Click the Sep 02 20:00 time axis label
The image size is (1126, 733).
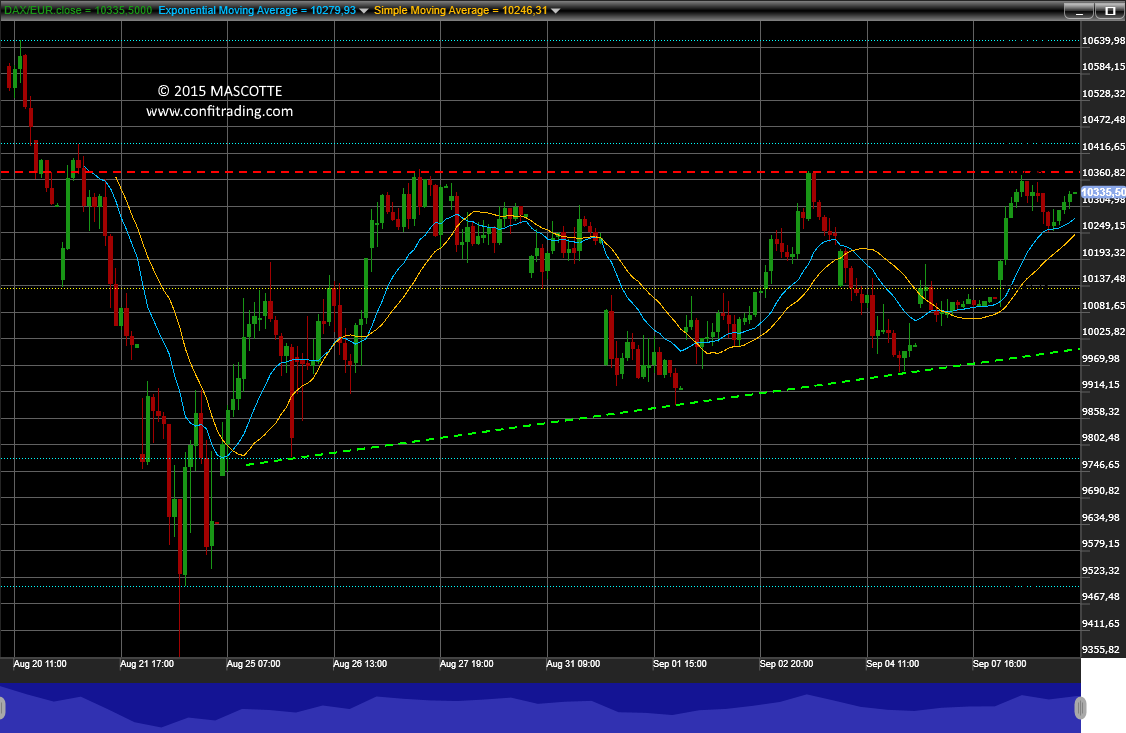(x=786, y=664)
